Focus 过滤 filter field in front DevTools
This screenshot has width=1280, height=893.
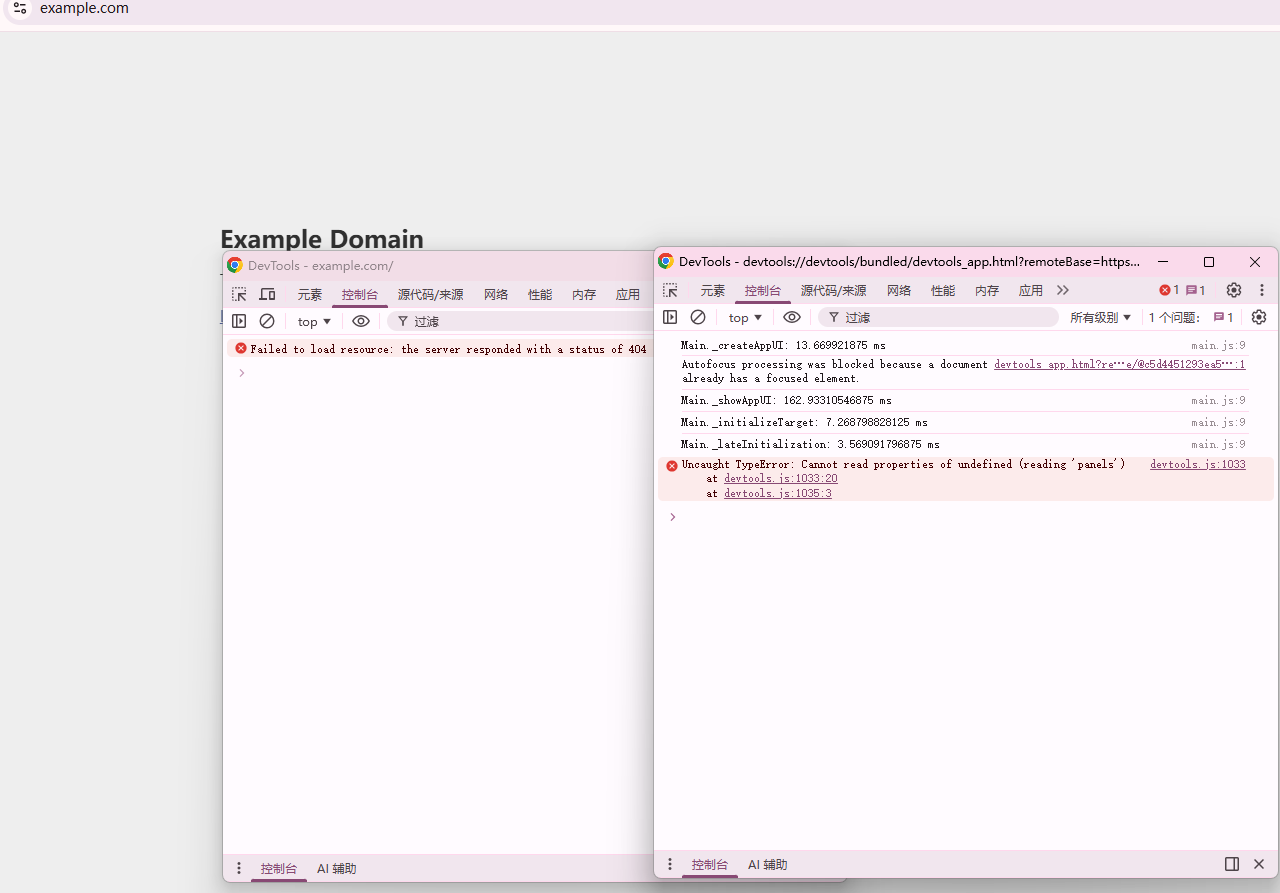coord(938,317)
